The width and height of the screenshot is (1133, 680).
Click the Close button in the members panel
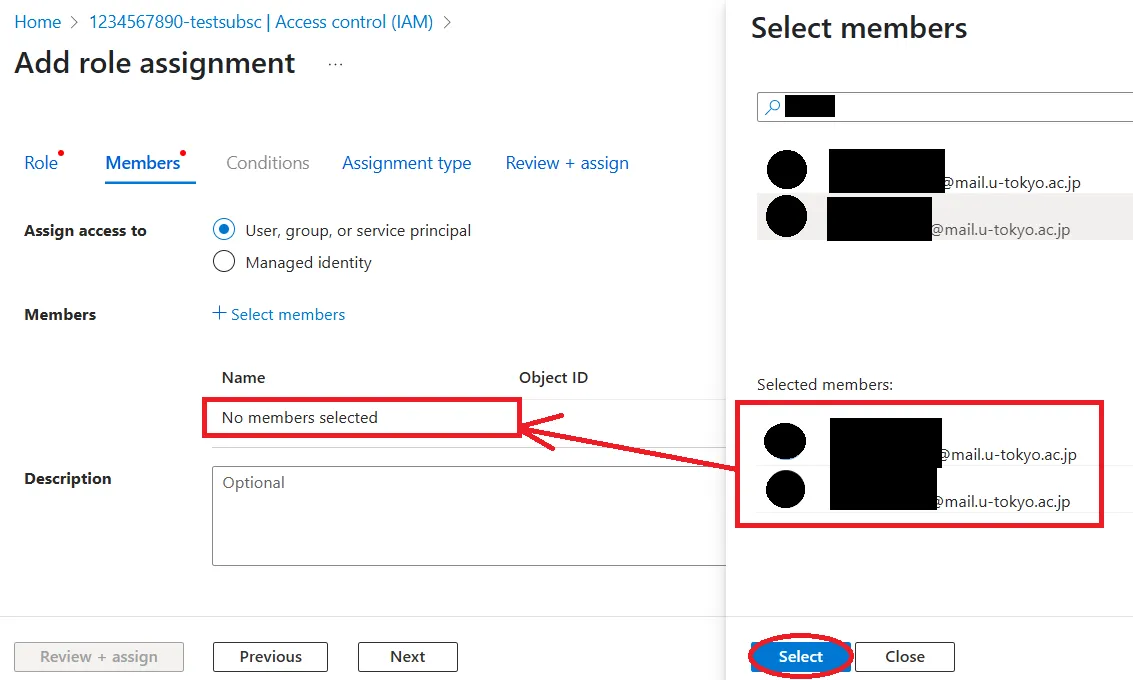click(904, 657)
